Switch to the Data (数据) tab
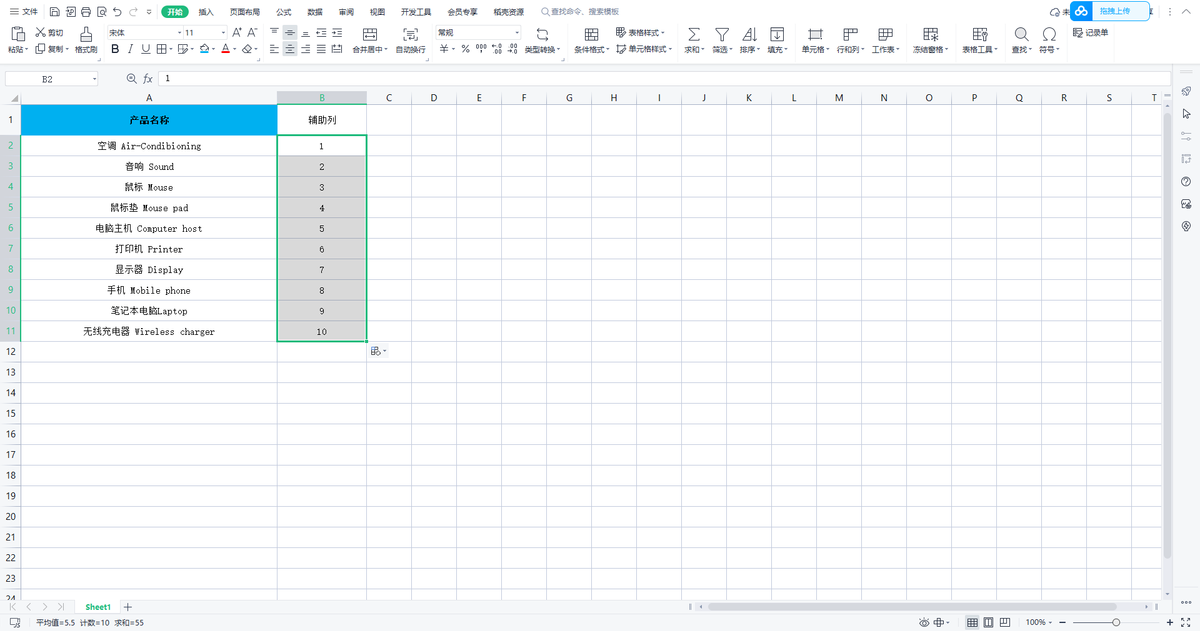The width and height of the screenshot is (1200, 631). pos(315,12)
